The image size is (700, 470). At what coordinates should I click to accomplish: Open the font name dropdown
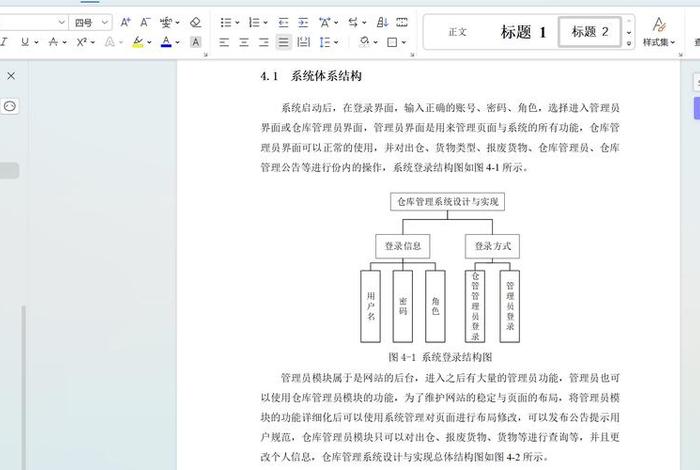coord(62,22)
